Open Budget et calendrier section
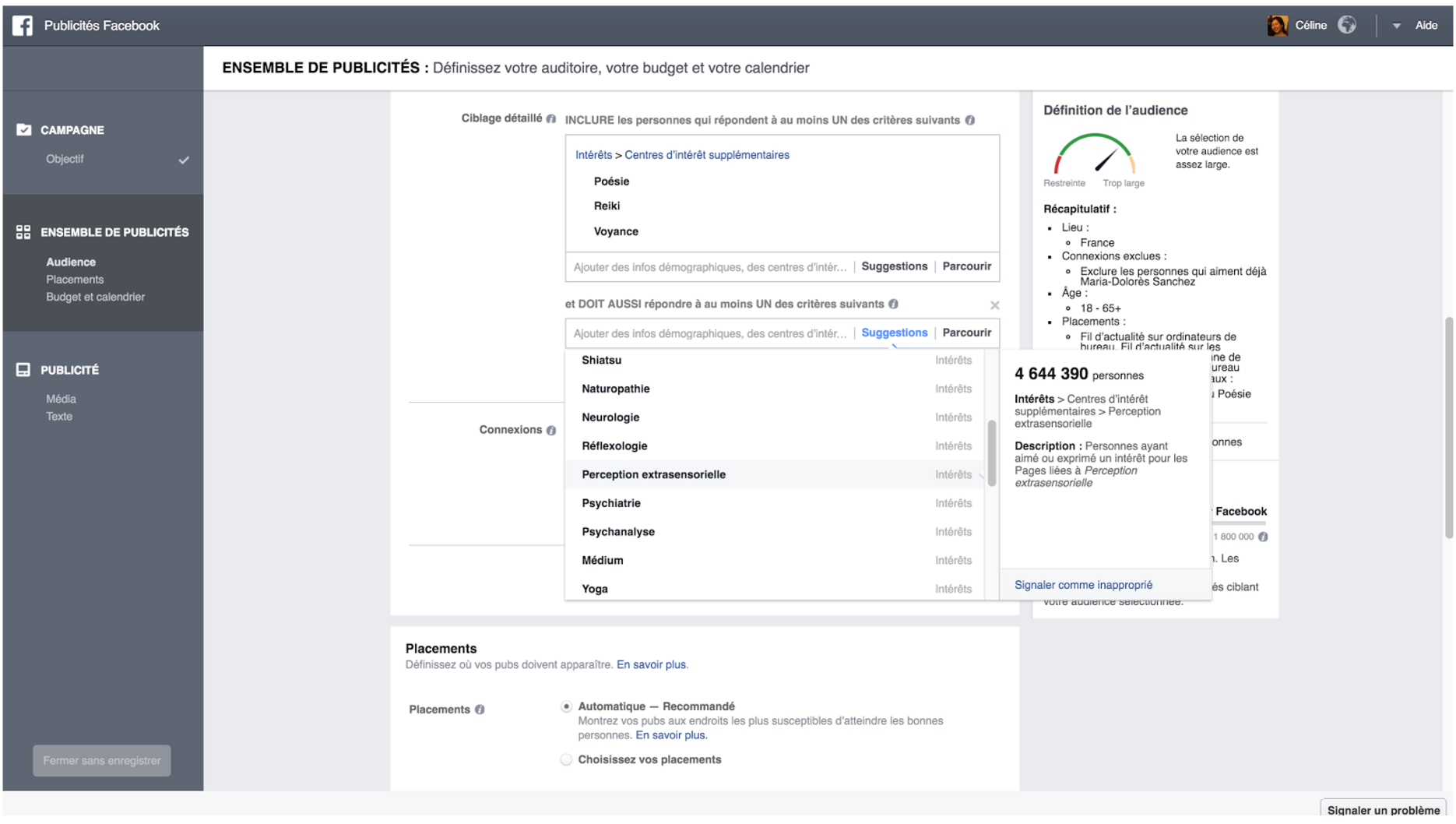Image resolution: width=1456 pixels, height=824 pixels. pos(95,297)
